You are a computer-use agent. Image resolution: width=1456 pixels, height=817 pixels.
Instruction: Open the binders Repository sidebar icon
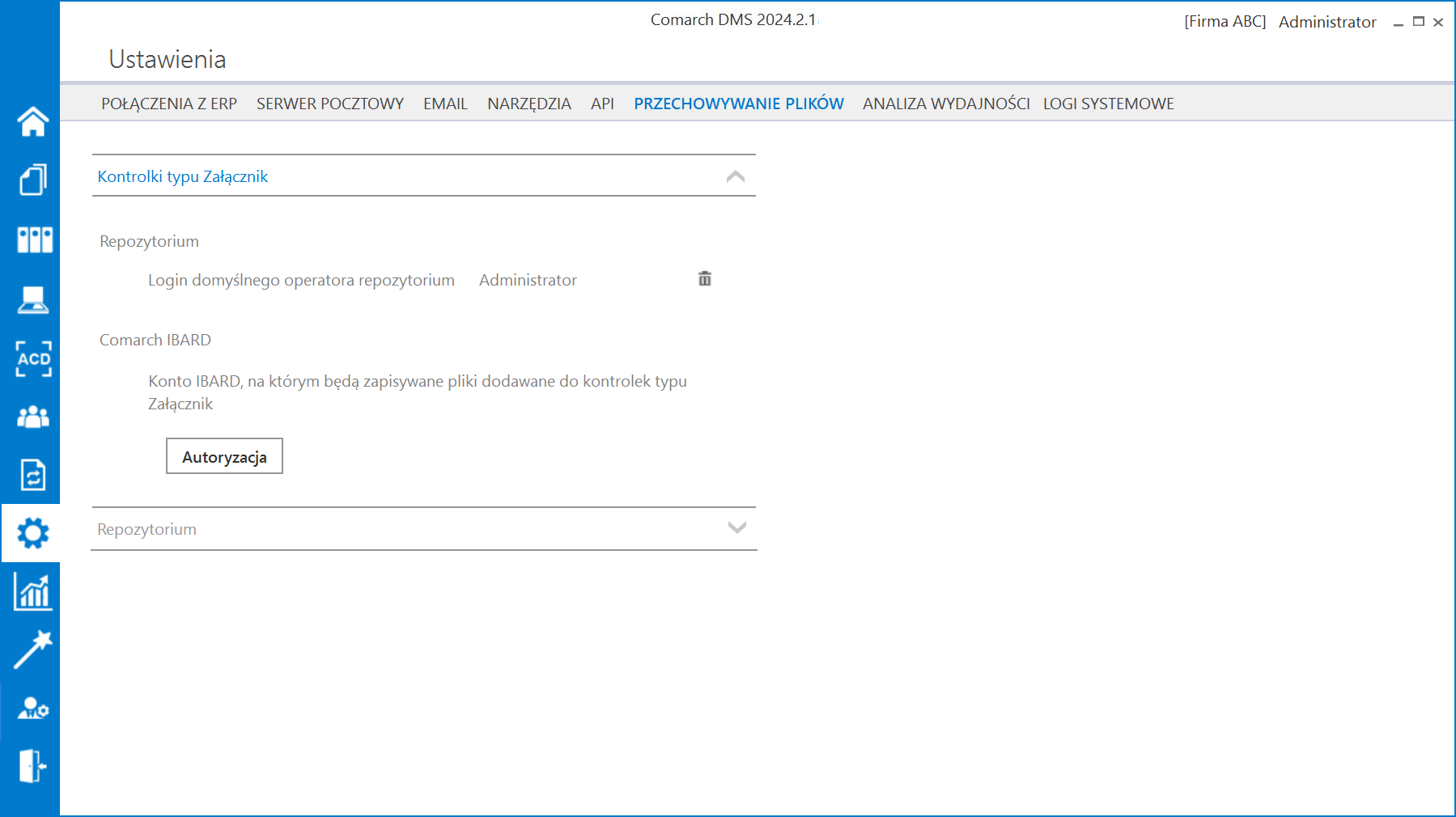34,239
